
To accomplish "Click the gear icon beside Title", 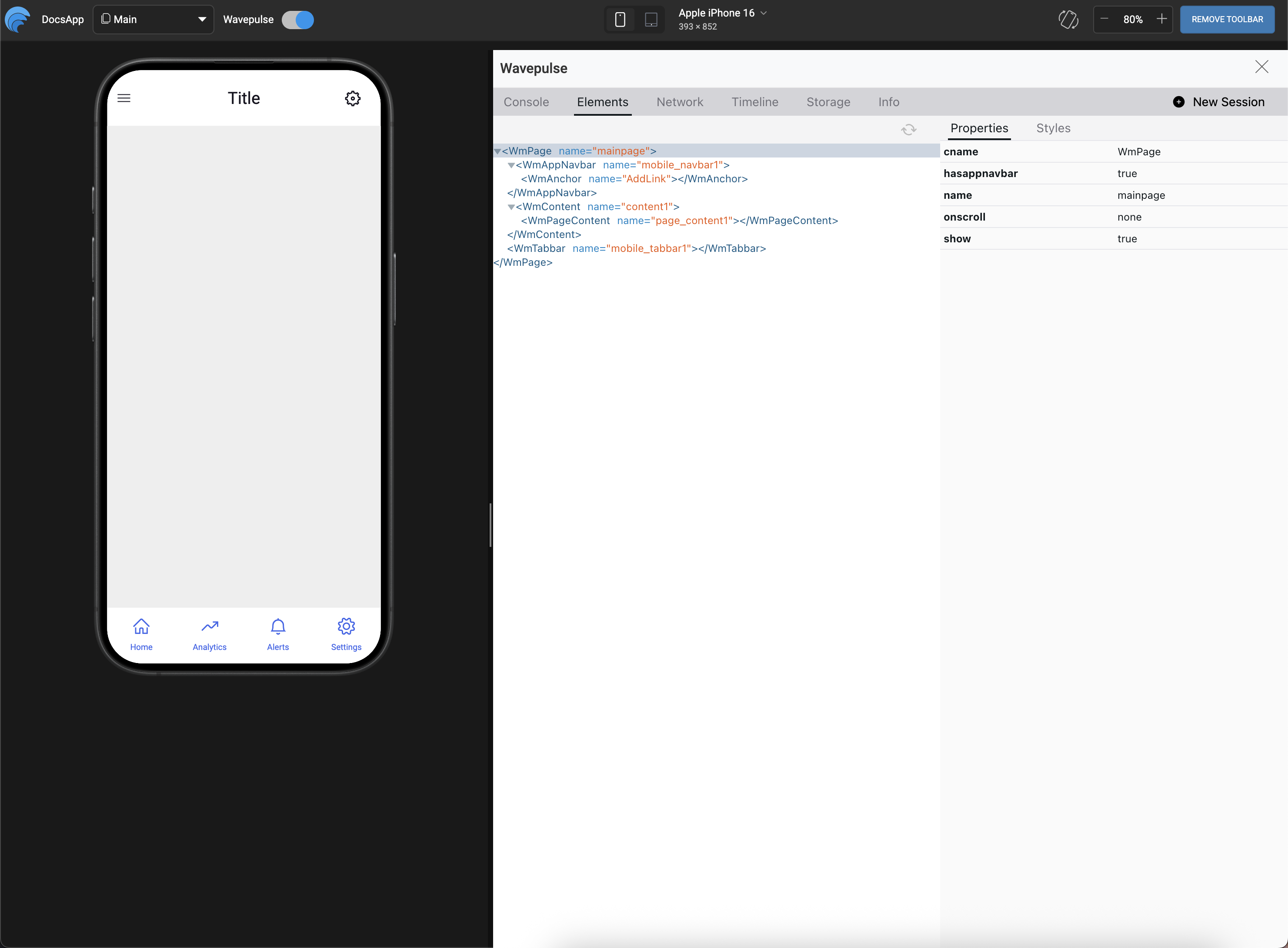I will 353,99.
